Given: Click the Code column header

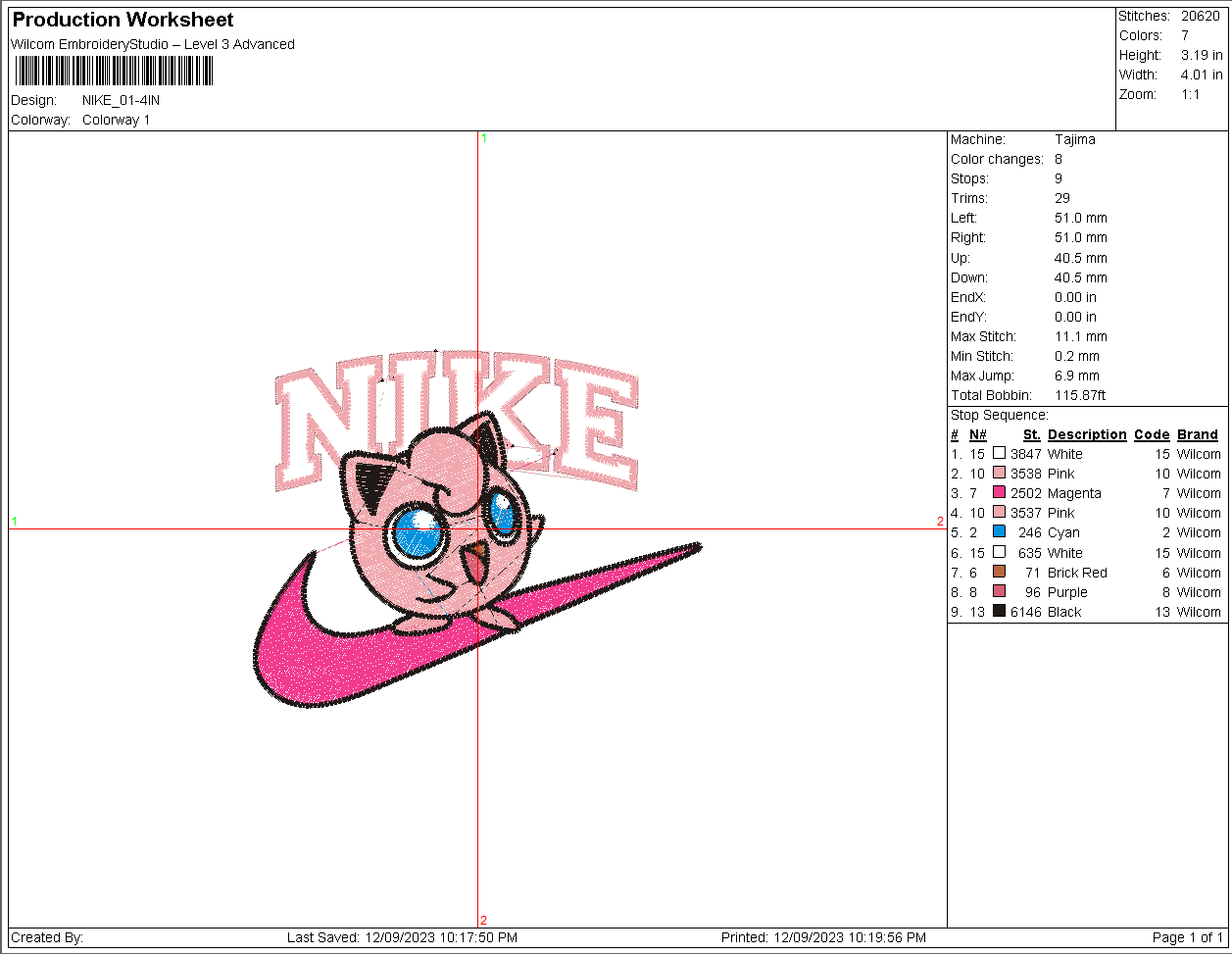Looking at the screenshot, I should coord(1152,434).
